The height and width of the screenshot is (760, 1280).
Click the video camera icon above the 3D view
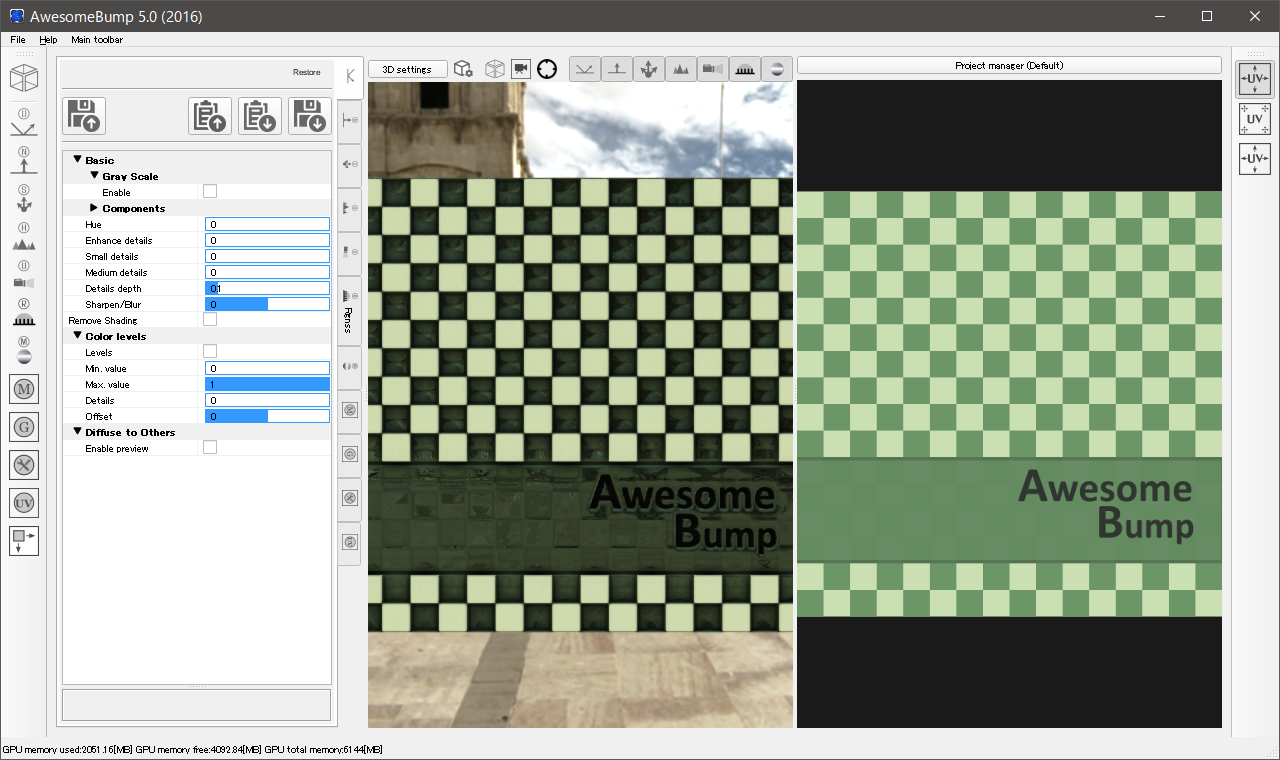tap(521, 68)
